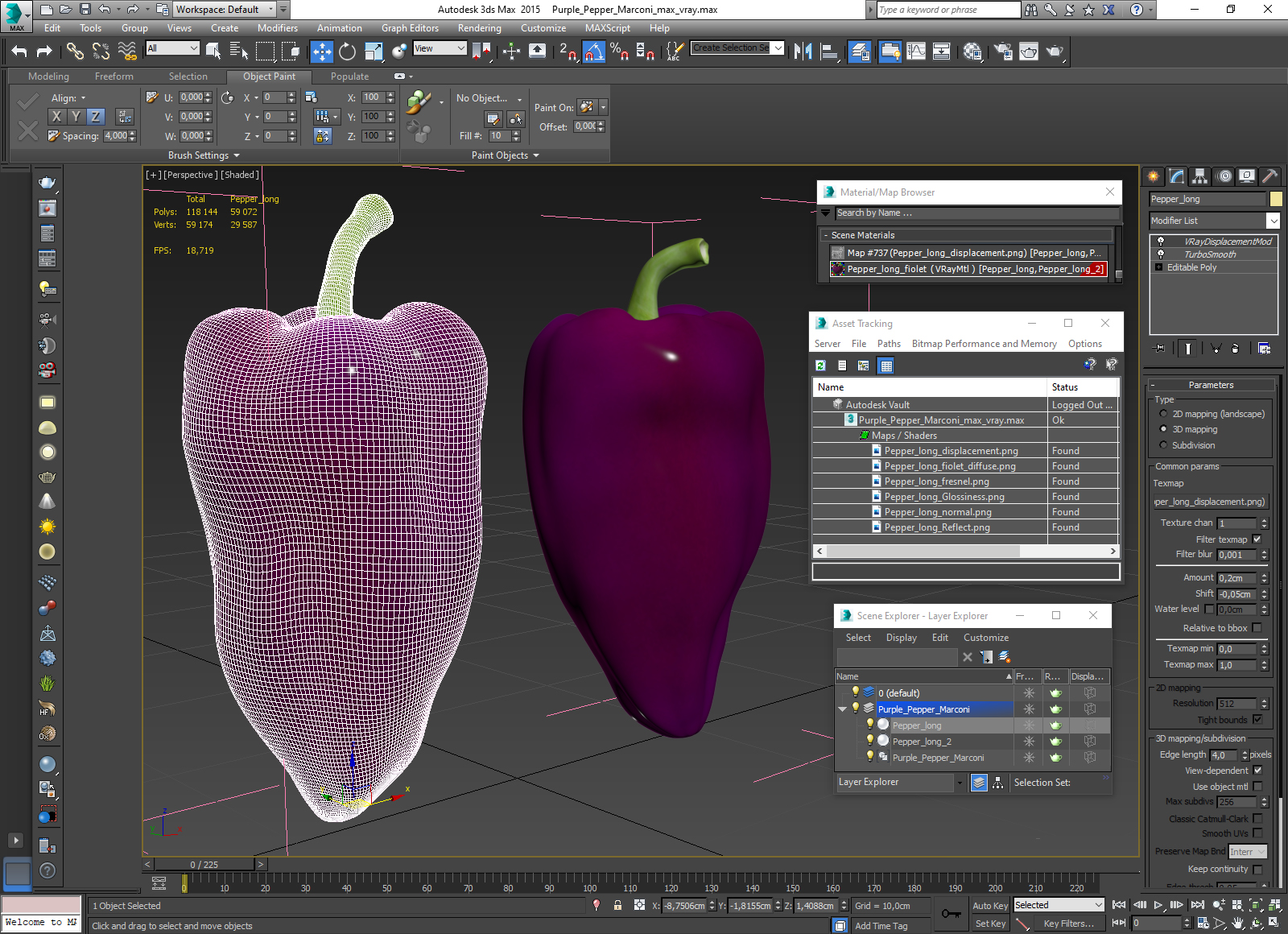Enable the Water level checkbox
Viewport: 1288px width, 934px height.
pyautogui.click(x=1209, y=609)
